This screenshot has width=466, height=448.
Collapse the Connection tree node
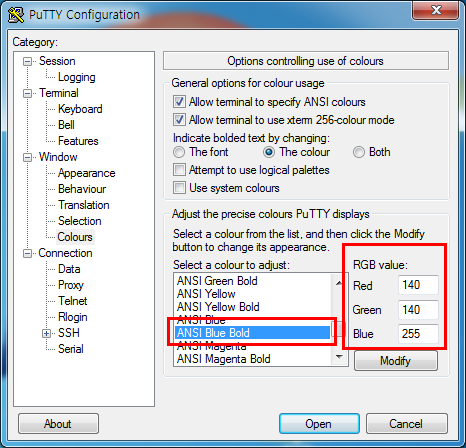27,253
